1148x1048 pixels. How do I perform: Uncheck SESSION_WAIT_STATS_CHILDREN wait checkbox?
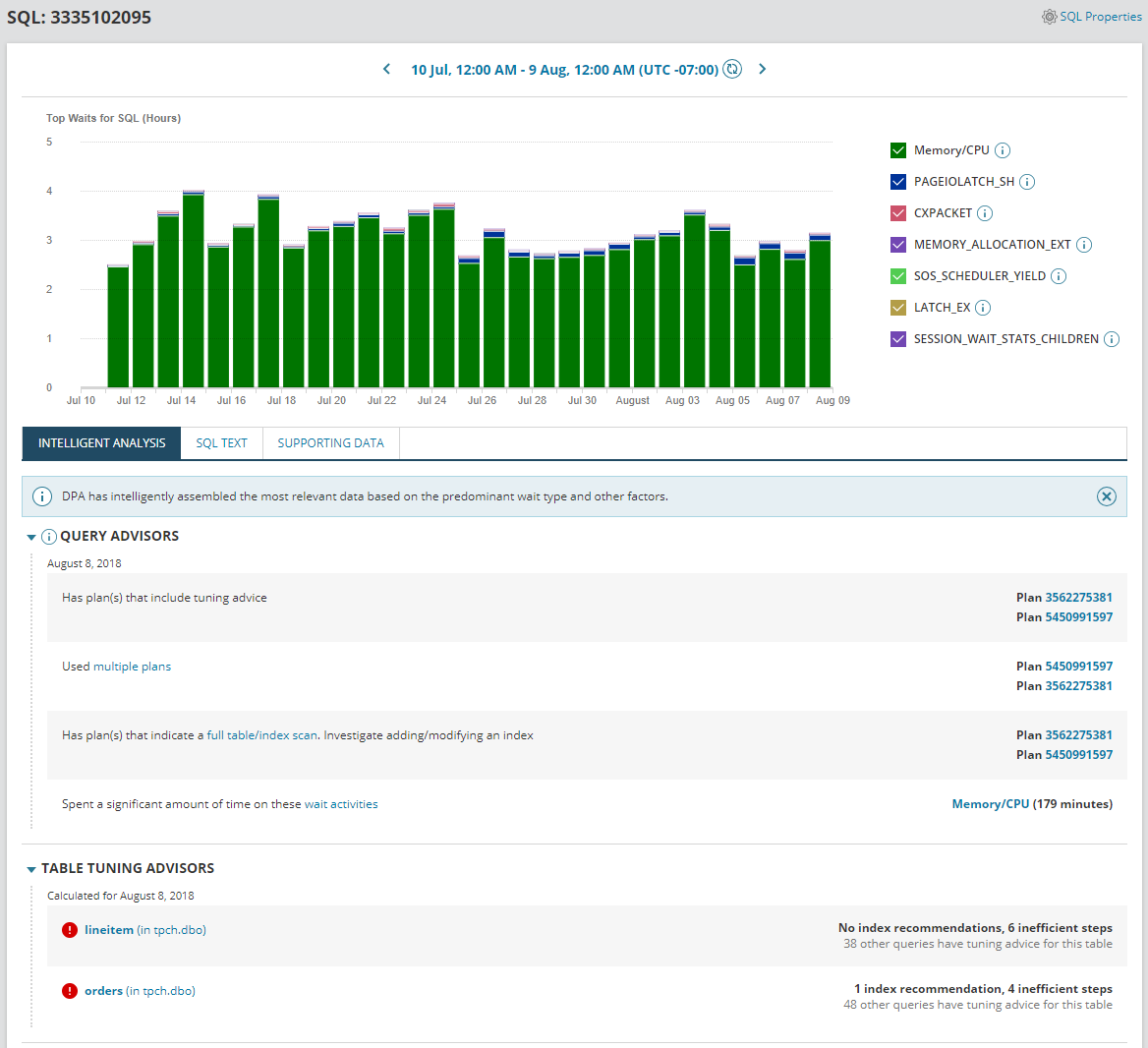[898, 339]
